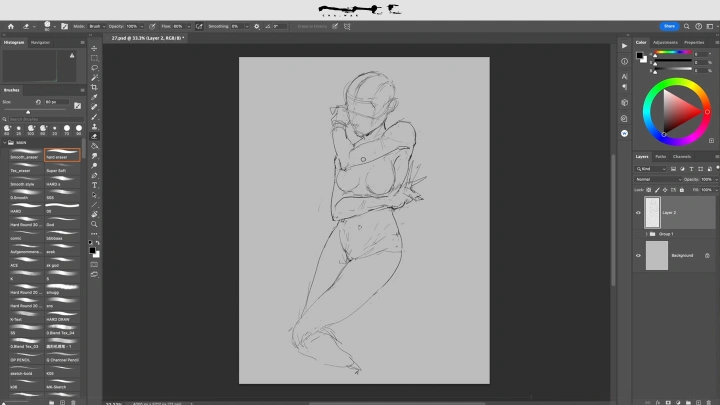Open the Help question mark icon
Viewport: 720px width, 405px height.
click(698, 27)
